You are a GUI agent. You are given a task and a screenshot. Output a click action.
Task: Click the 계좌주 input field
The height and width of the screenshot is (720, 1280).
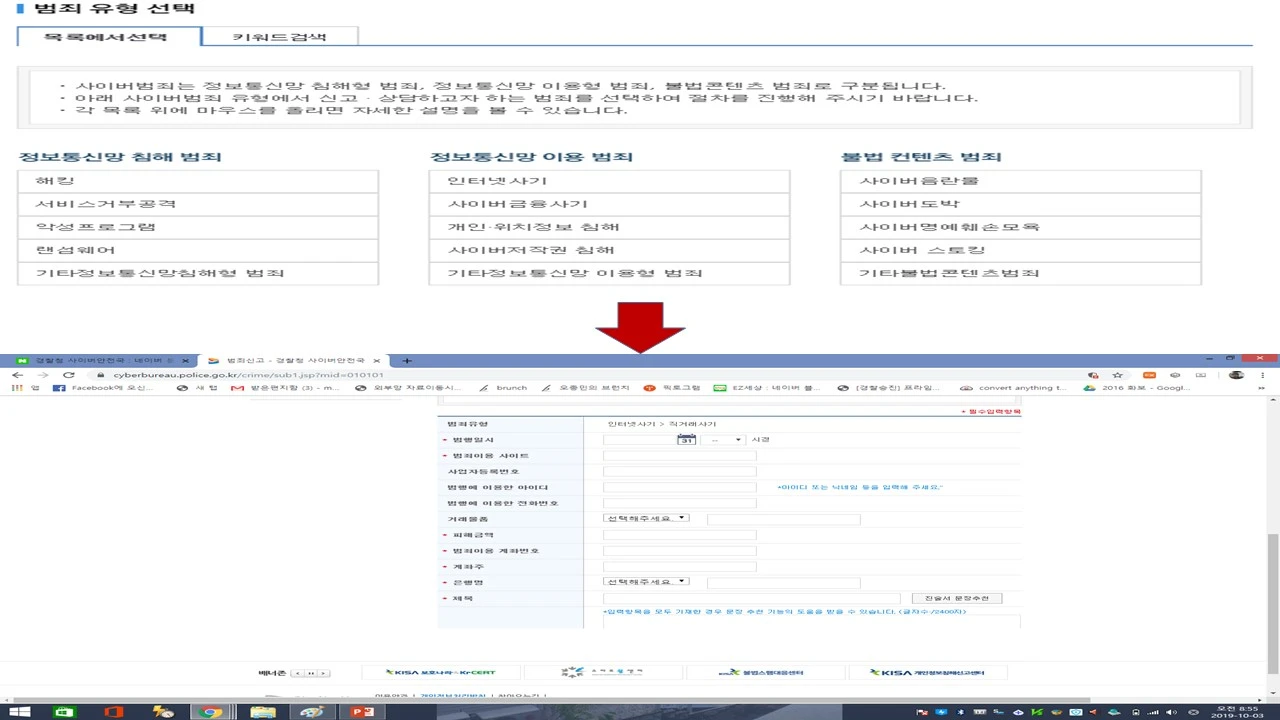[680, 567]
